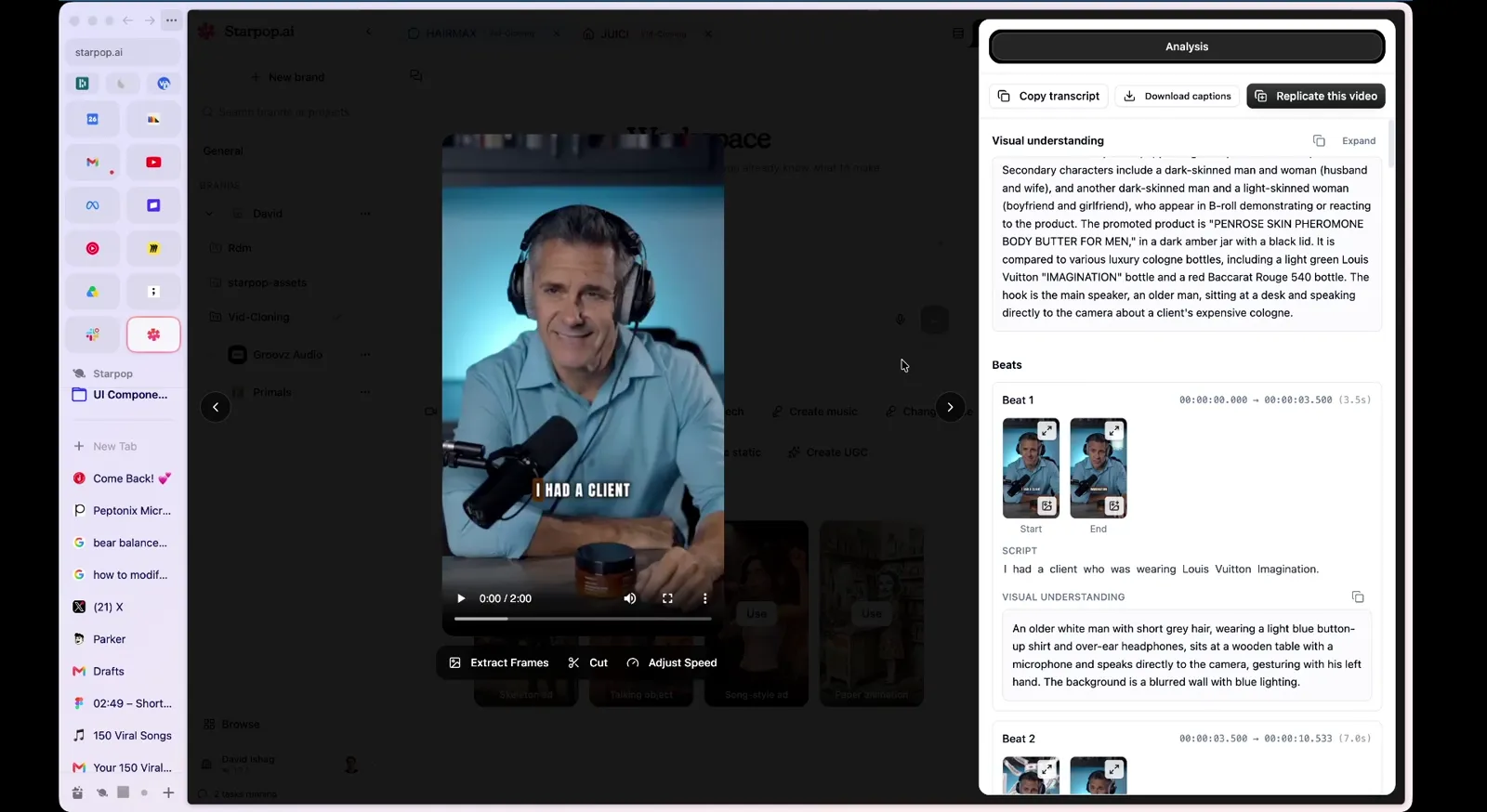The width and height of the screenshot is (1487, 812).
Task: Click image-edit icon on Beat 1 End frame
Action: coord(1113,505)
